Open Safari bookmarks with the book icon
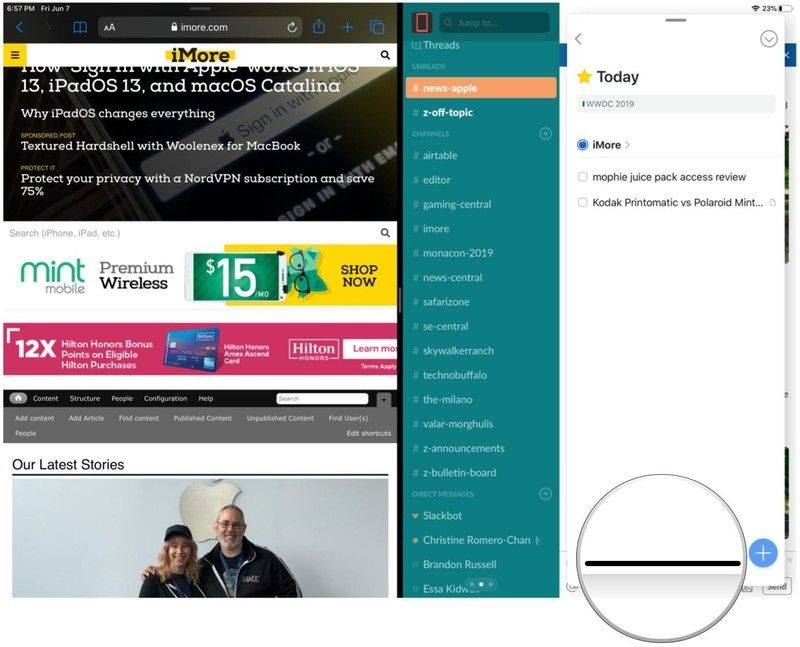The height and width of the screenshot is (647, 800). (78, 27)
